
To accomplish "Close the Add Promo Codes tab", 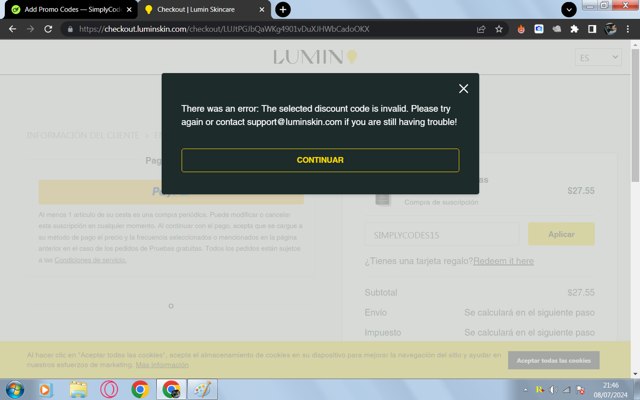I will (x=129, y=9).
